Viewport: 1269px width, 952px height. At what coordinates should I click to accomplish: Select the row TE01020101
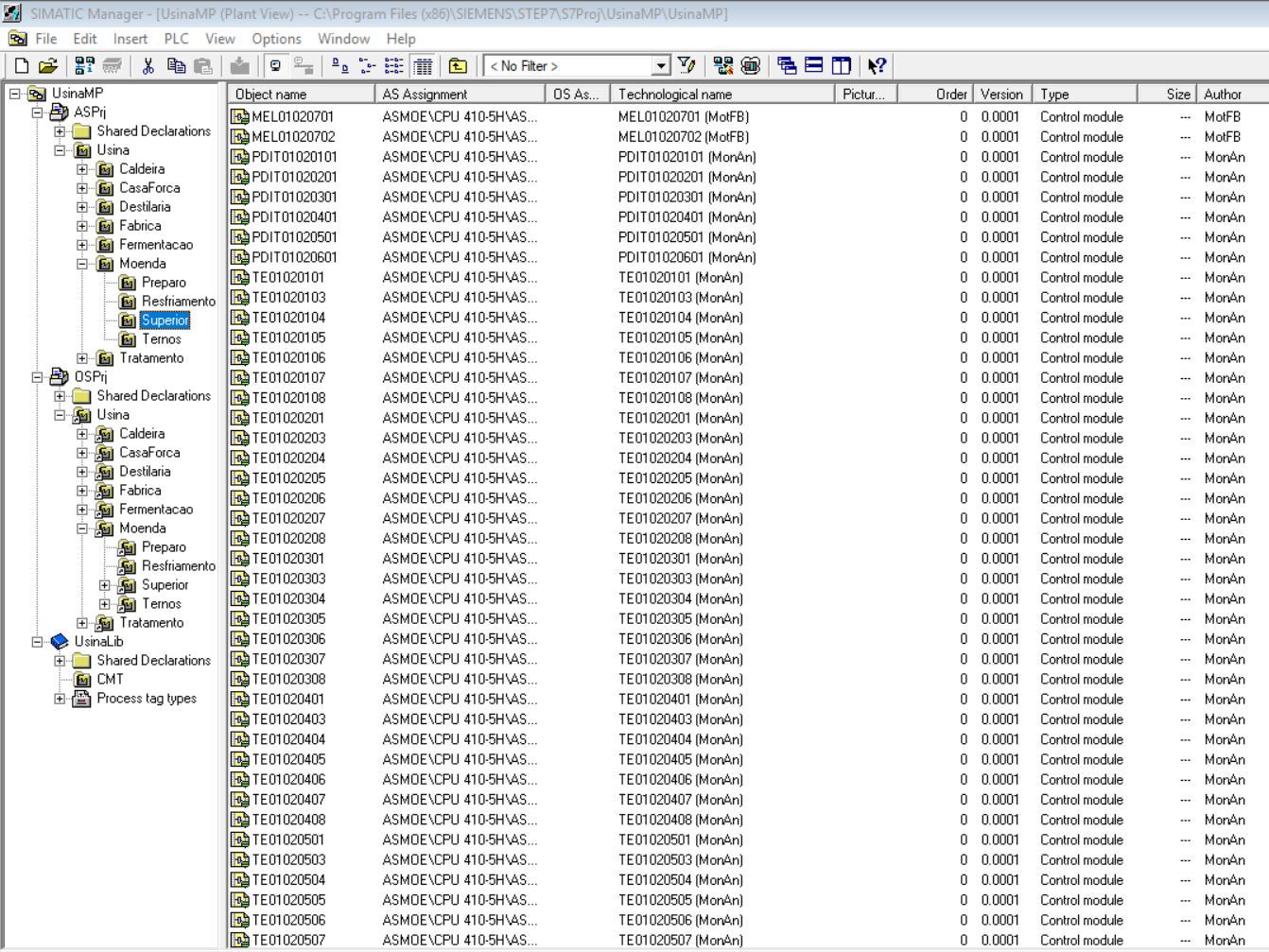747,278
